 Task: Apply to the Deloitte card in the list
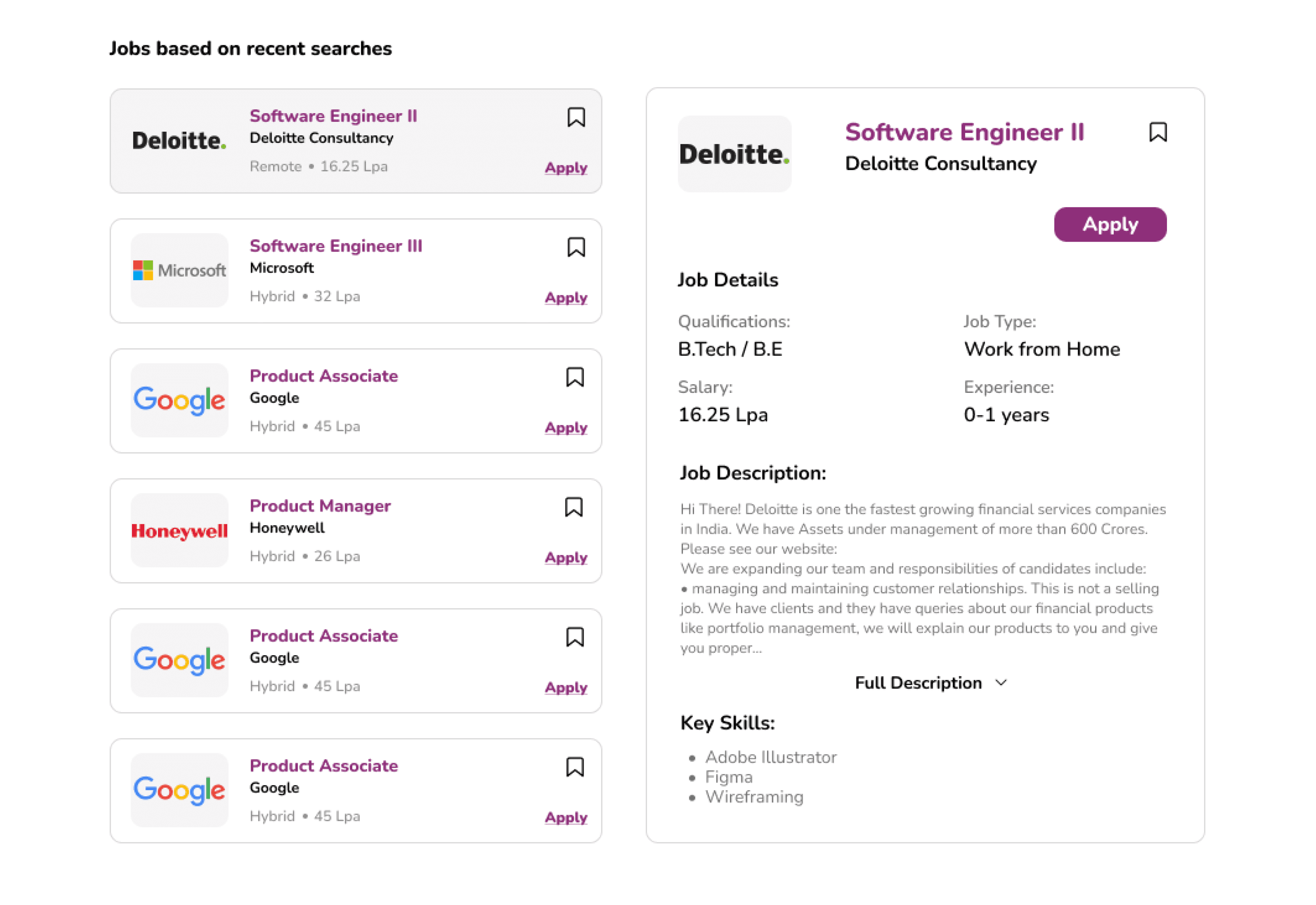pos(565,168)
